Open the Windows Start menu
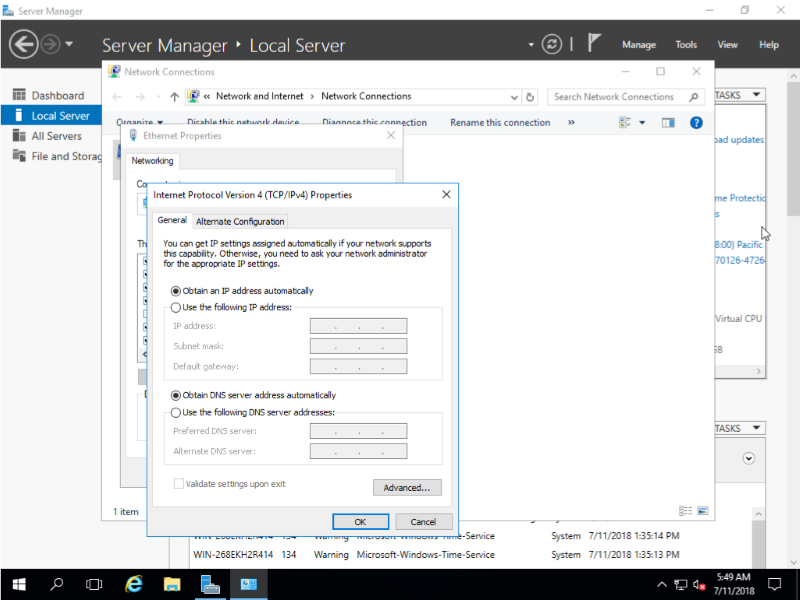Screen dimensions: 800x600 19,584
